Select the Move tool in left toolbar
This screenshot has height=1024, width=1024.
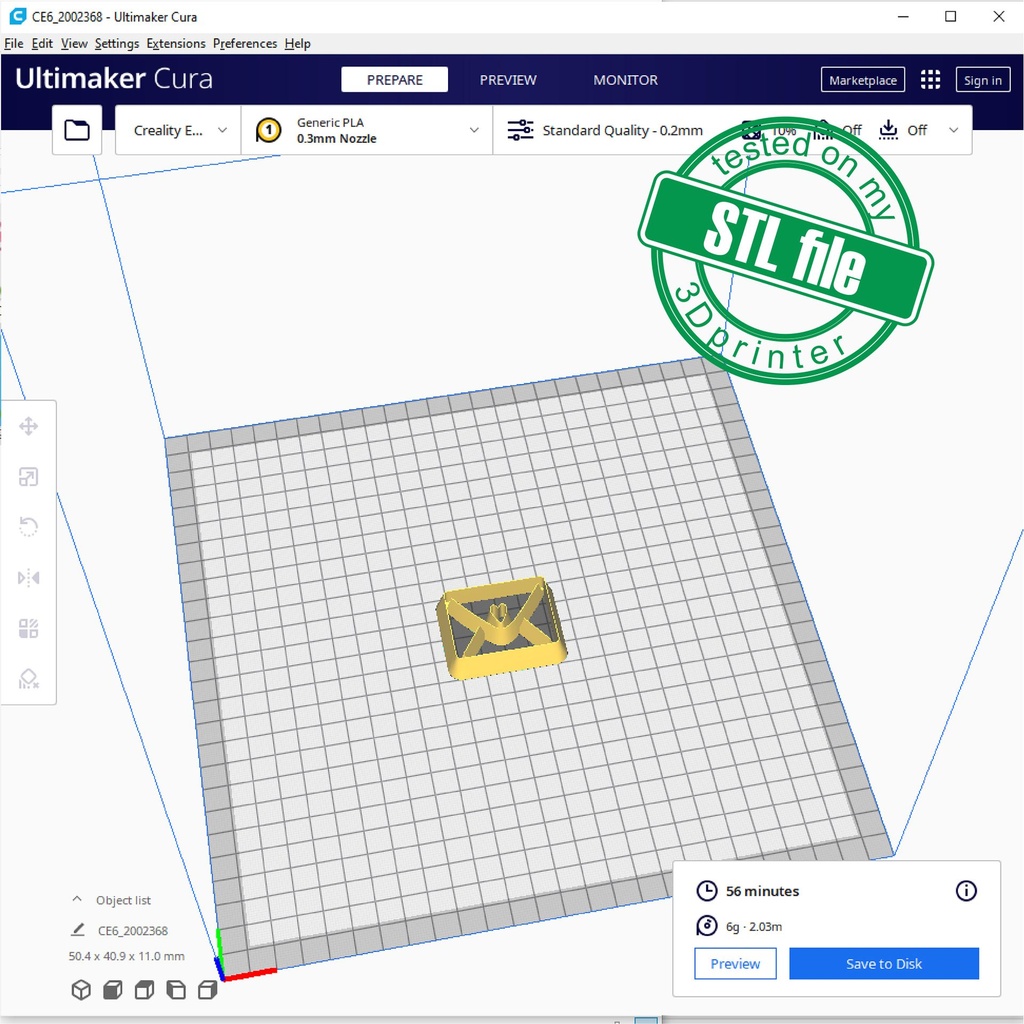point(28,427)
